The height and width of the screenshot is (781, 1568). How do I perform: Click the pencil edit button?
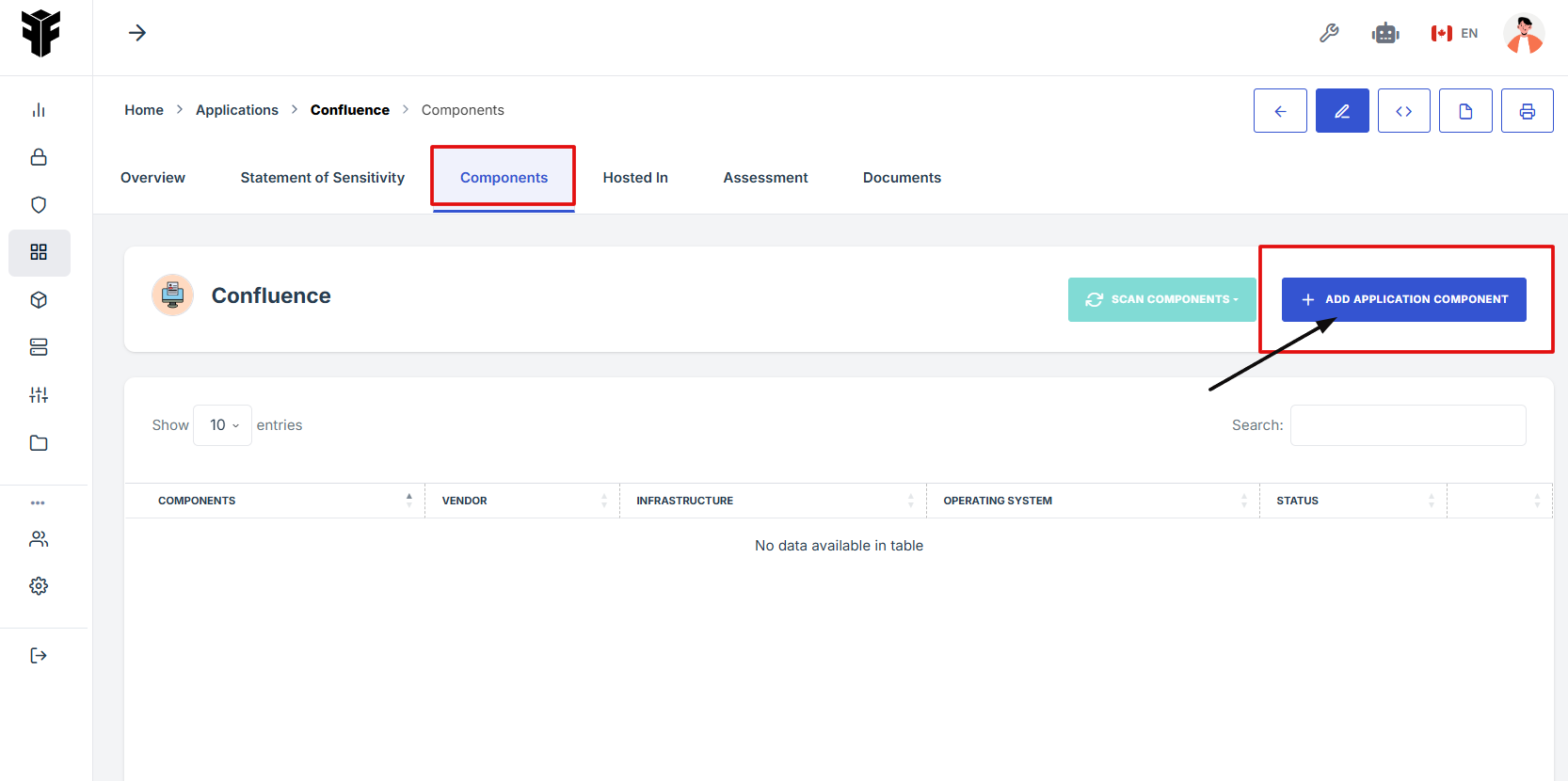pyautogui.click(x=1342, y=111)
